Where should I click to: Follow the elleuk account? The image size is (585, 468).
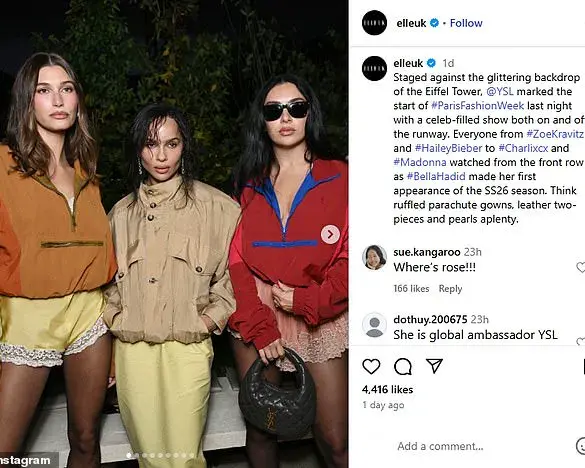click(x=466, y=23)
